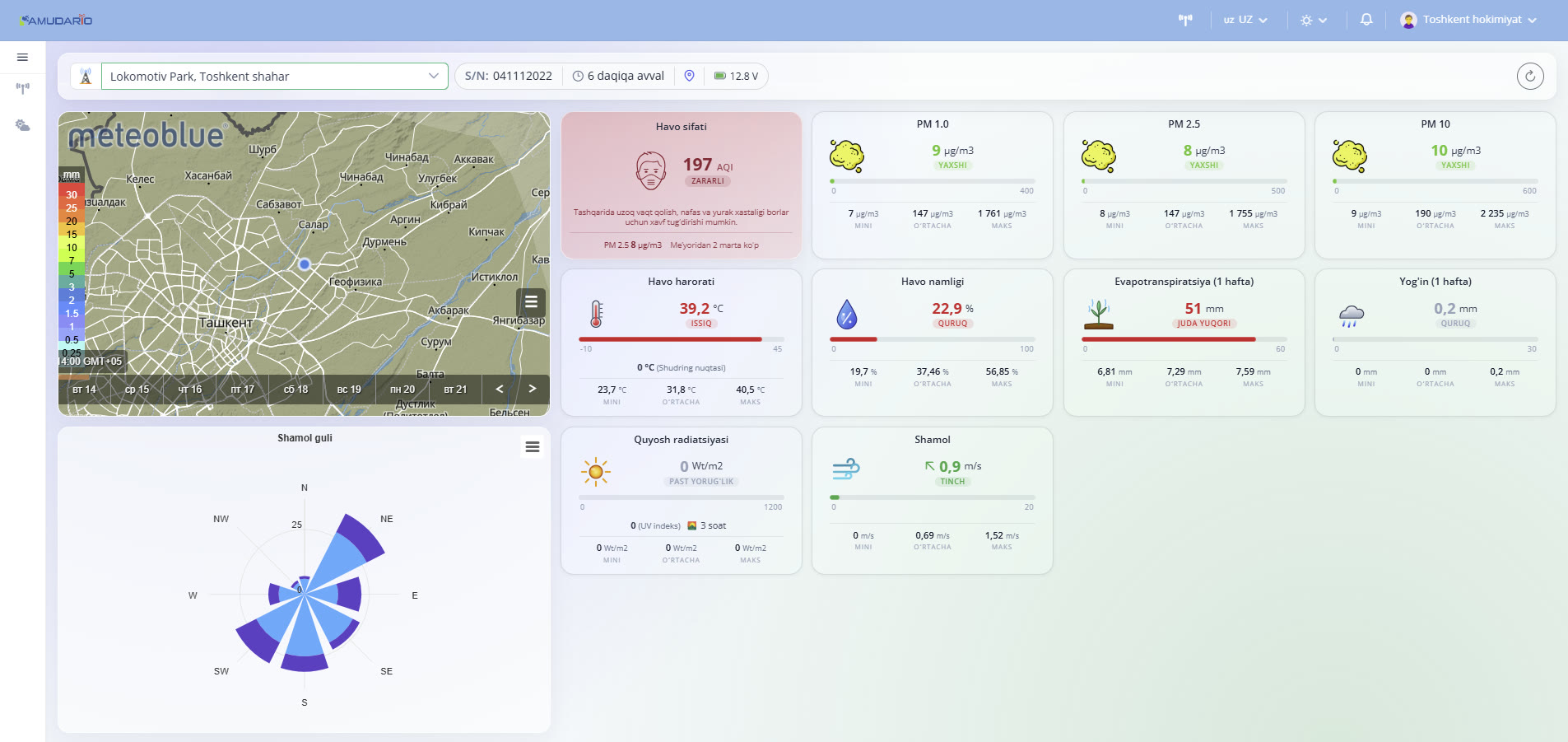Click the plant evapotranspiration icon
This screenshot has width=1568, height=742.
(x=1098, y=314)
